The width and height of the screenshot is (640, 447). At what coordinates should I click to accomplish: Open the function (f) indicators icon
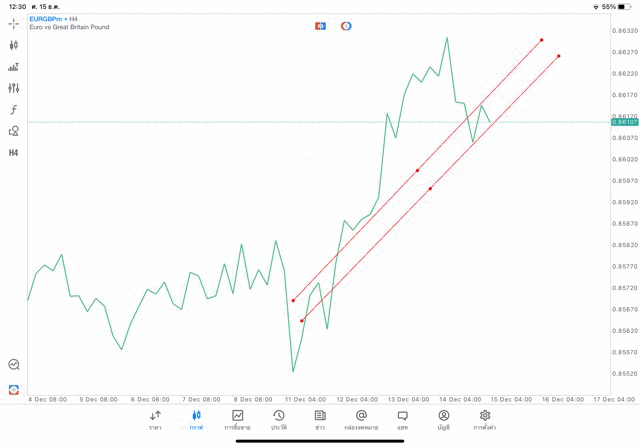click(13, 110)
